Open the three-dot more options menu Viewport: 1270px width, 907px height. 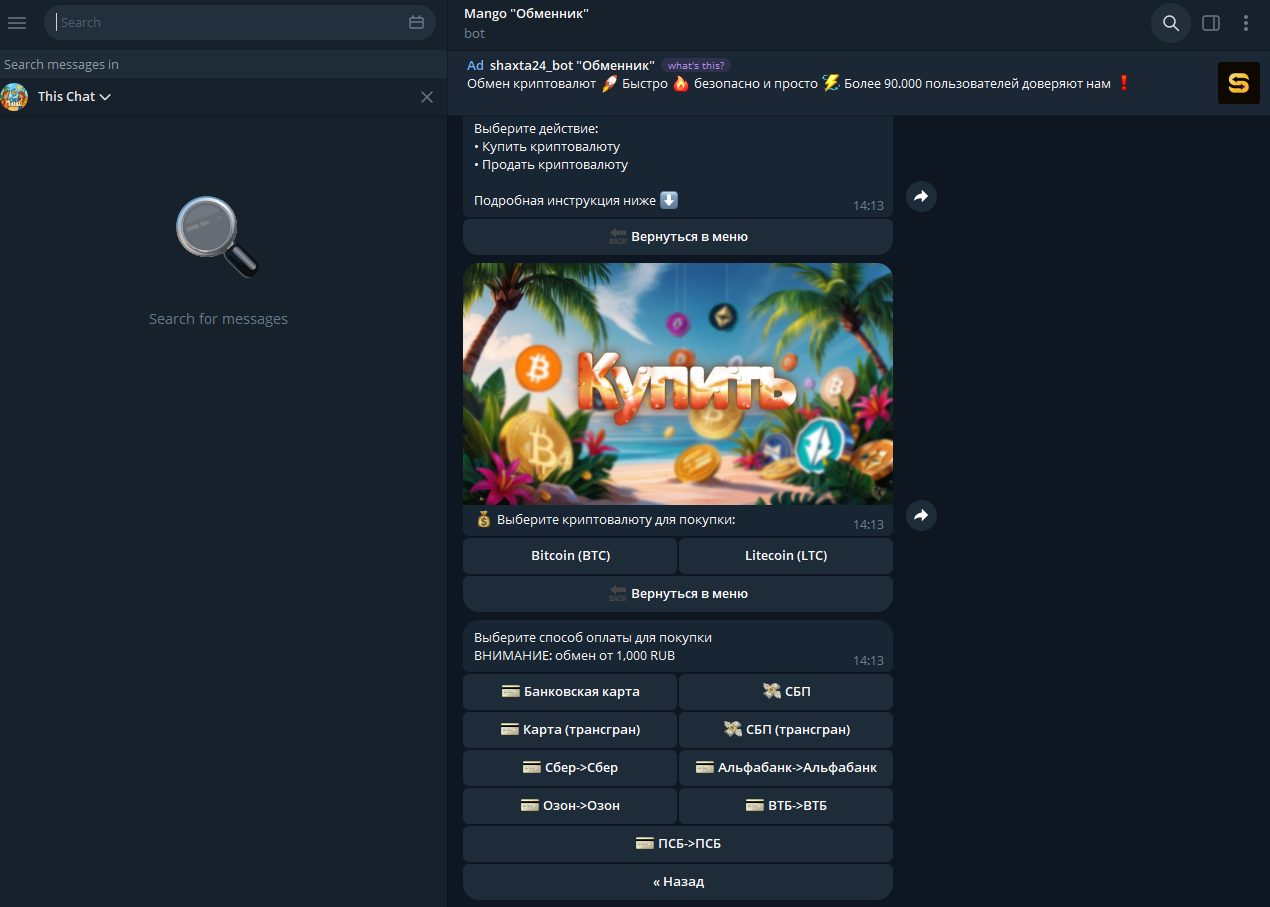coord(1246,23)
